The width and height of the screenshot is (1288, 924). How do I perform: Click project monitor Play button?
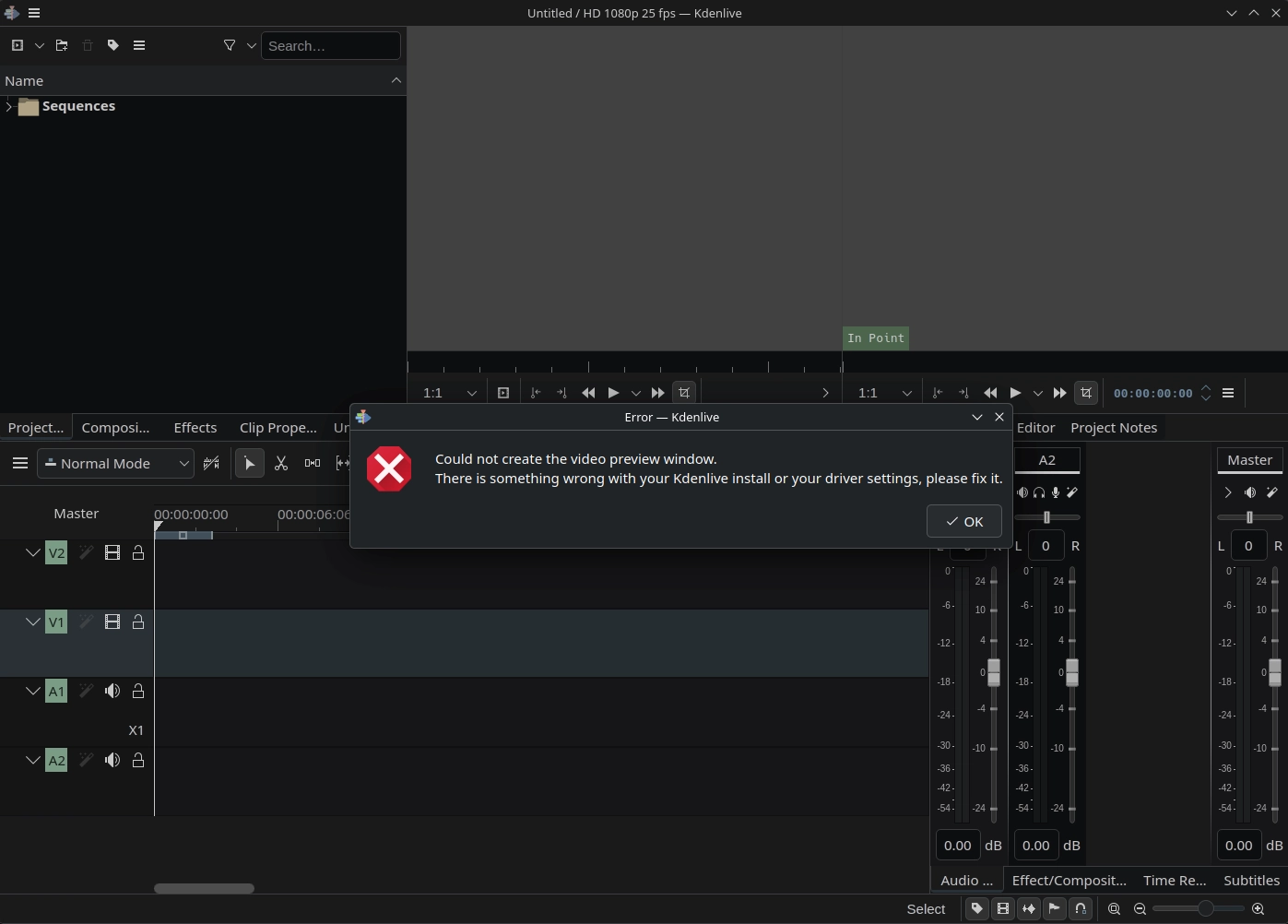[1015, 393]
